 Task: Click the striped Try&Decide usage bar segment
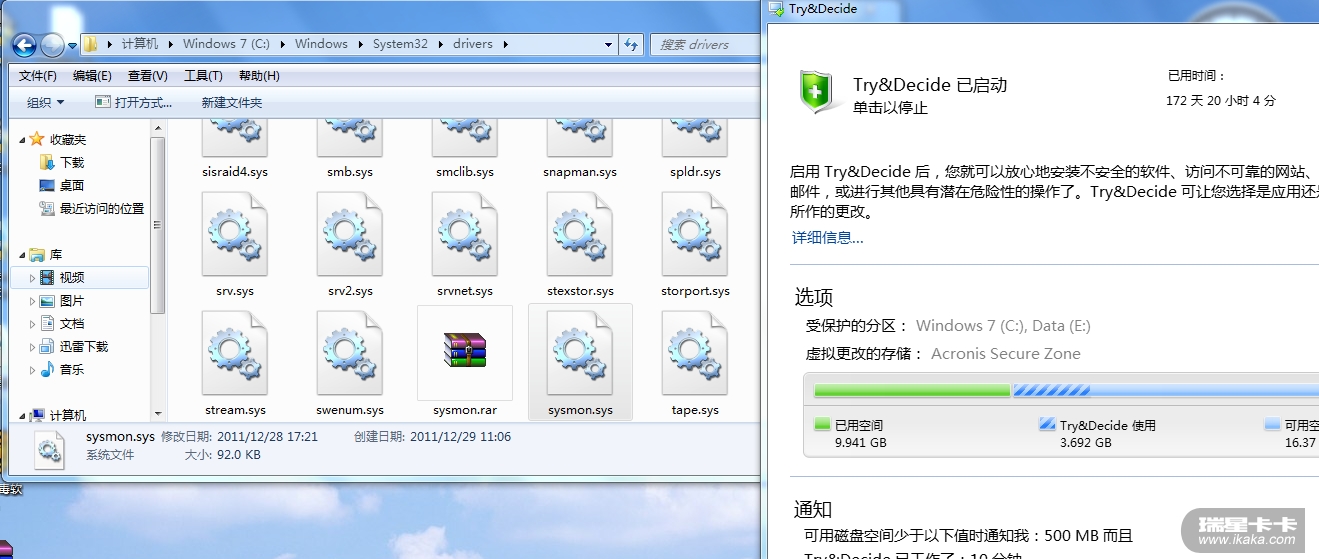(1051, 390)
